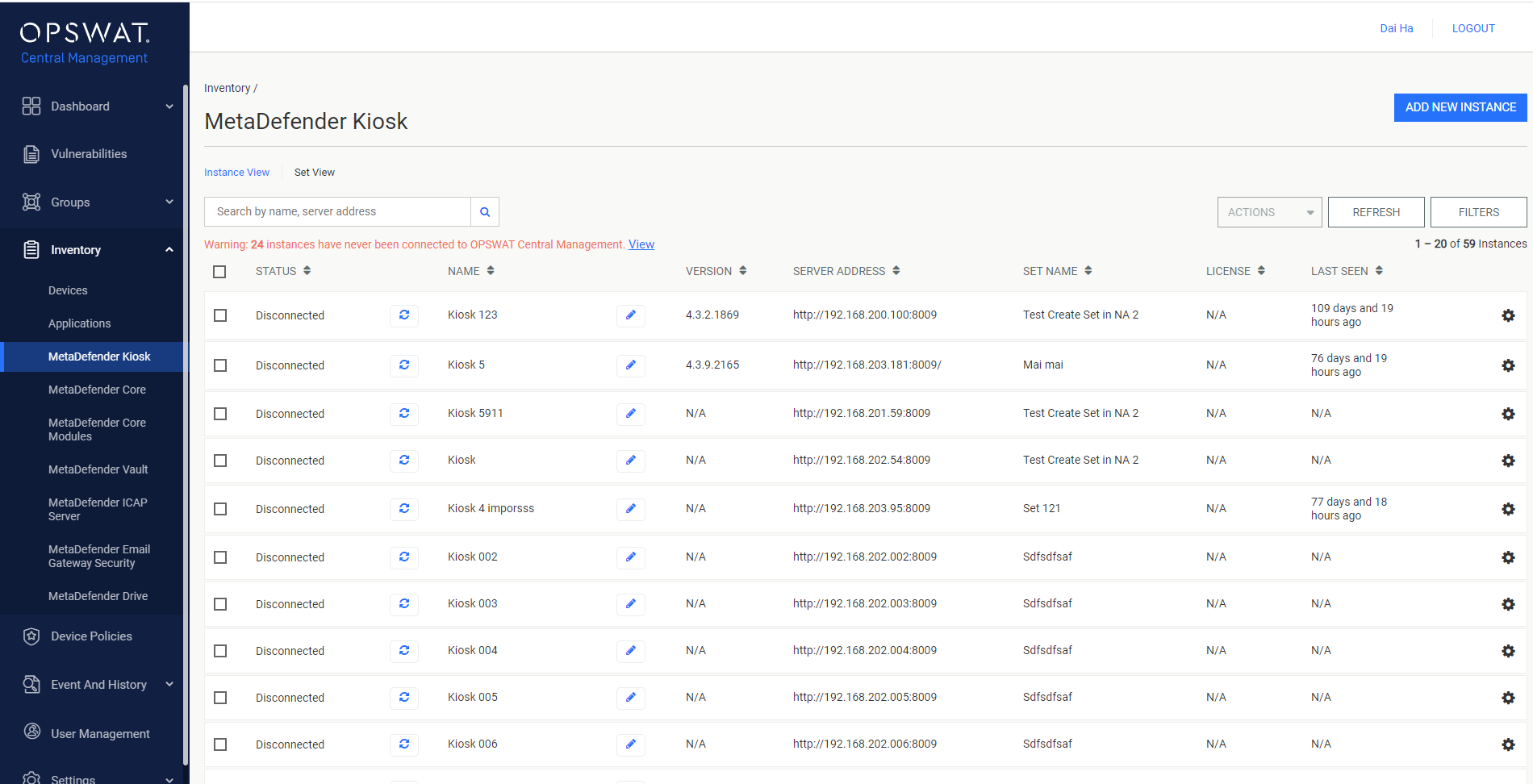Screen dimensions: 1533x784
Task: Open the Dai Ha user profile
Action: [1397, 28]
